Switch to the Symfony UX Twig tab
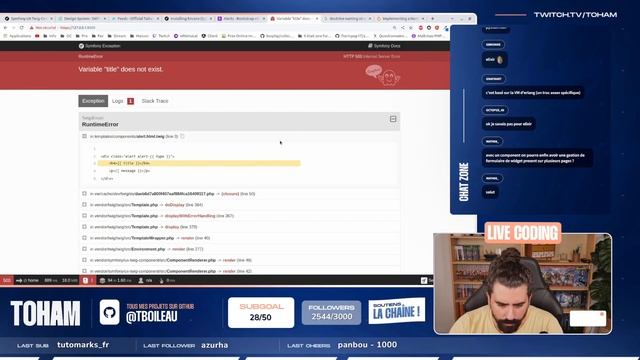The width and height of the screenshot is (640, 360). tap(28, 18)
